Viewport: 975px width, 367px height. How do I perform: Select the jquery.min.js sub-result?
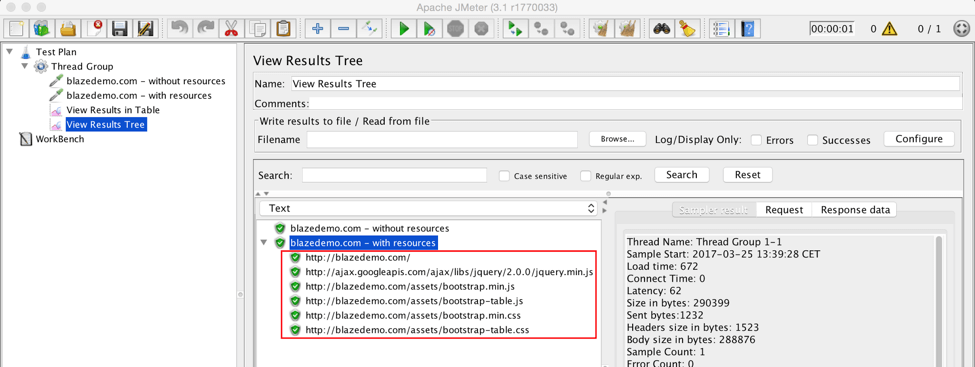click(x=450, y=272)
